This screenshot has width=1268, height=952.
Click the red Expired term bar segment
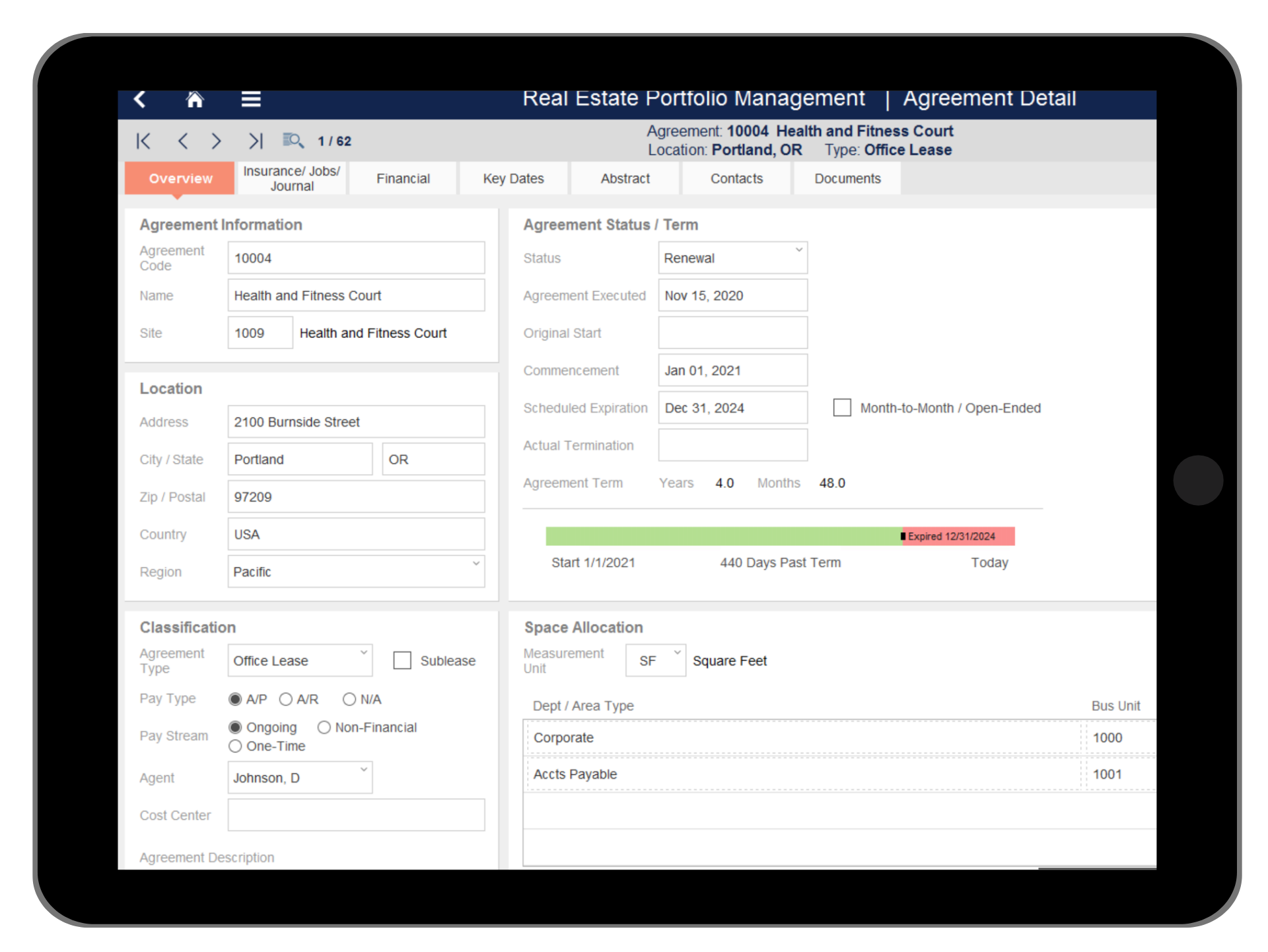click(958, 536)
